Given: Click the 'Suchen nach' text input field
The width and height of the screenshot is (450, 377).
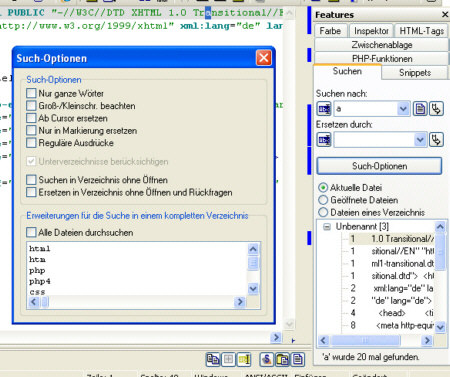Looking at the screenshot, I should pyautogui.click(x=366, y=109).
